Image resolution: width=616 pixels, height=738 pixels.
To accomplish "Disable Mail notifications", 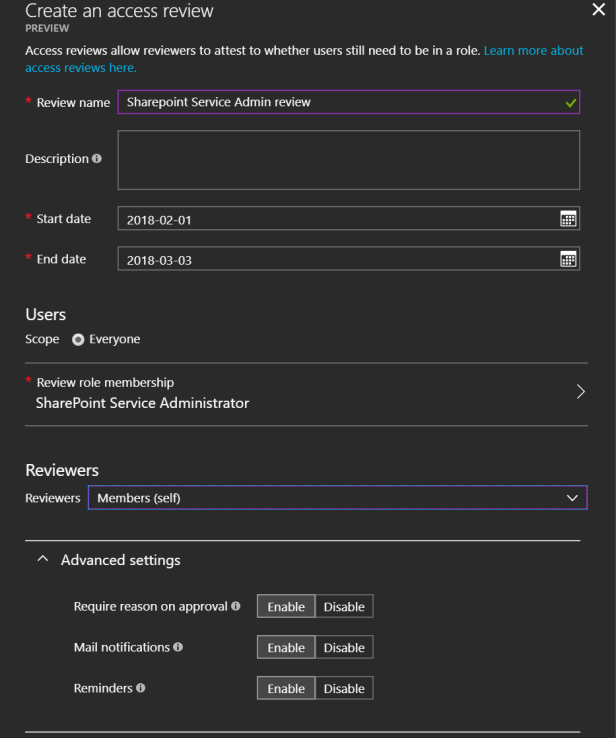I will tap(344, 648).
